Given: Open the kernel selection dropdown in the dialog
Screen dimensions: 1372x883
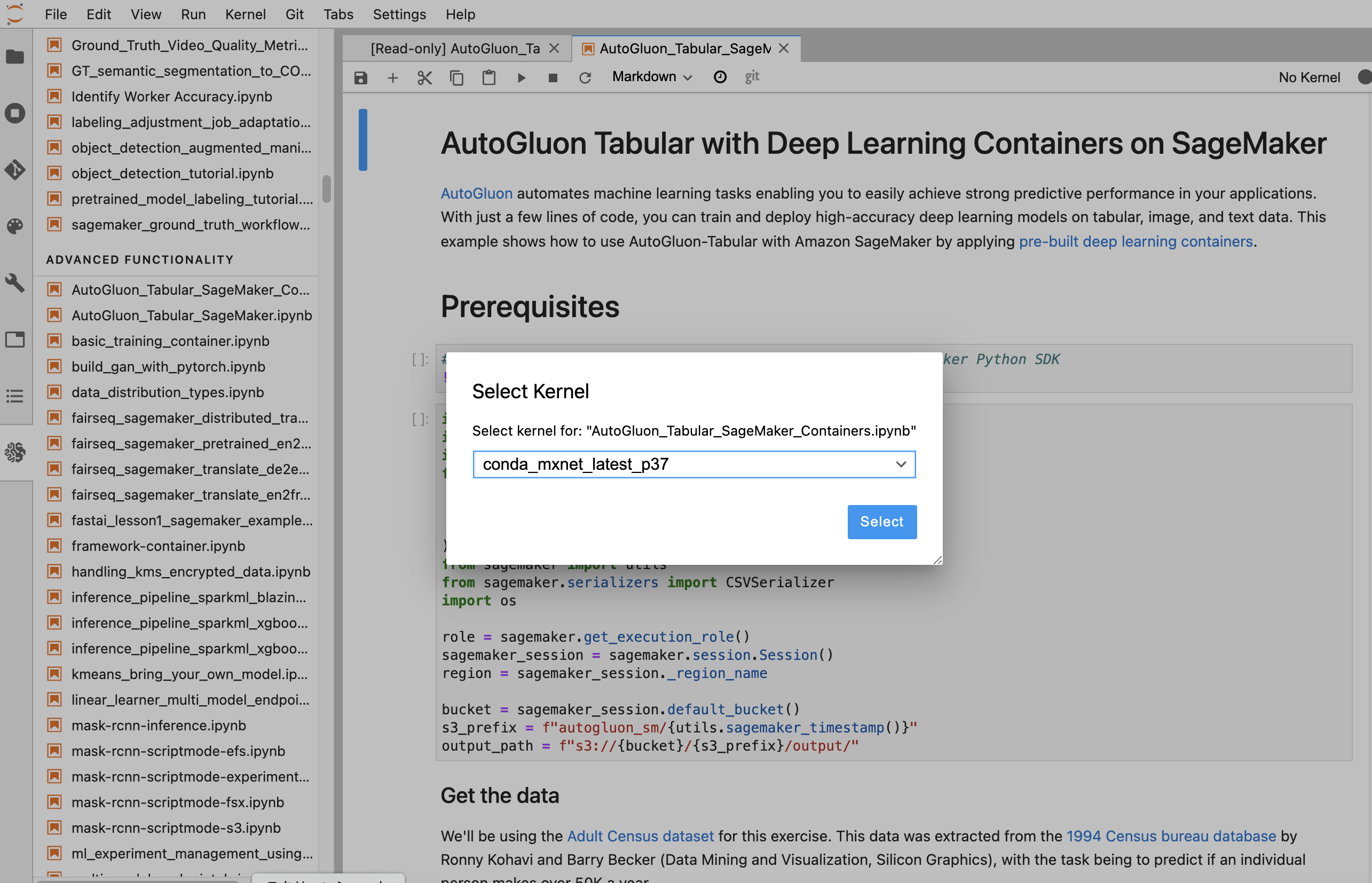Looking at the screenshot, I should [x=693, y=464].
